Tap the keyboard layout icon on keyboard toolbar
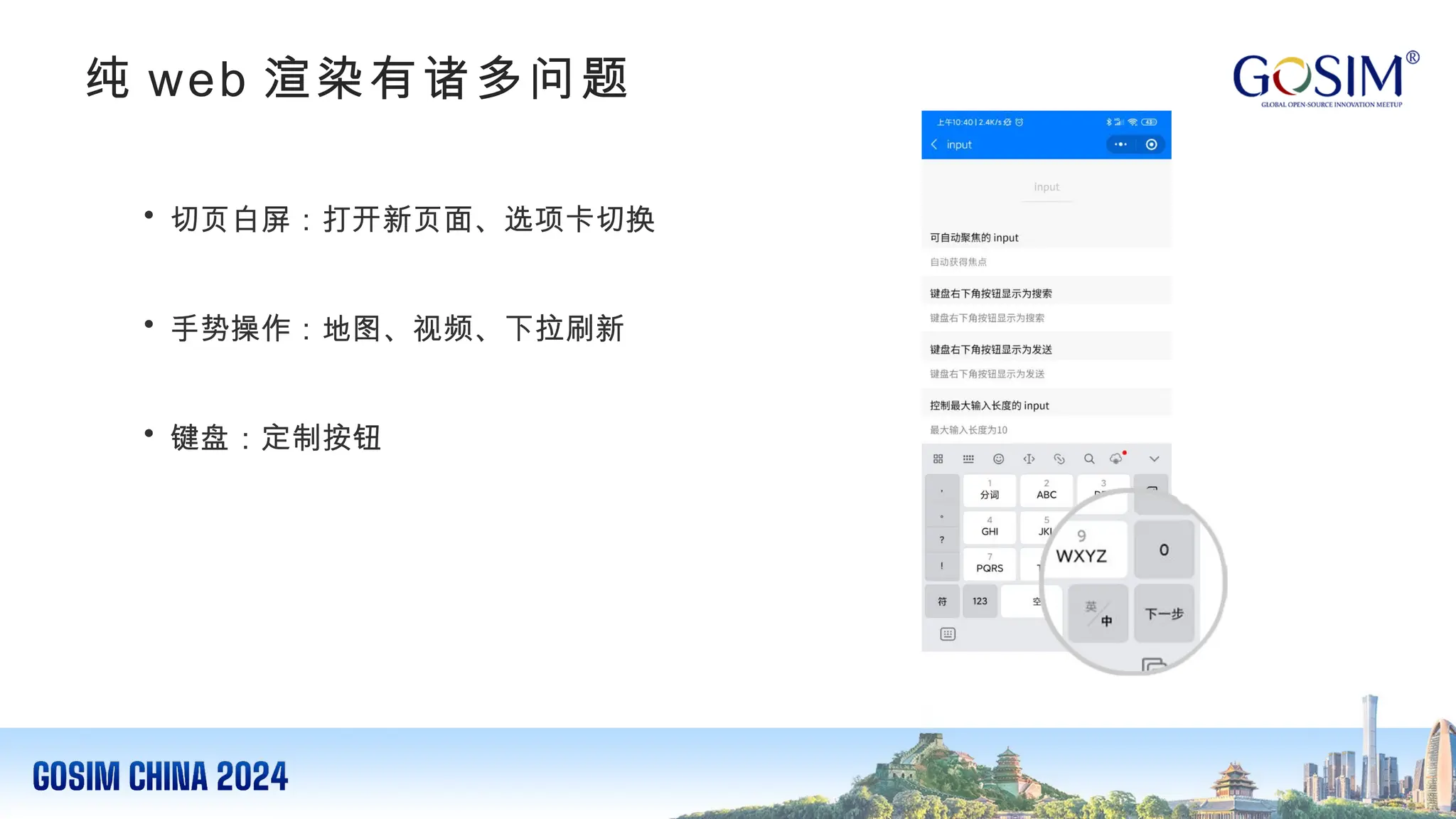1456x819 pixels. (x=968, y=459)
